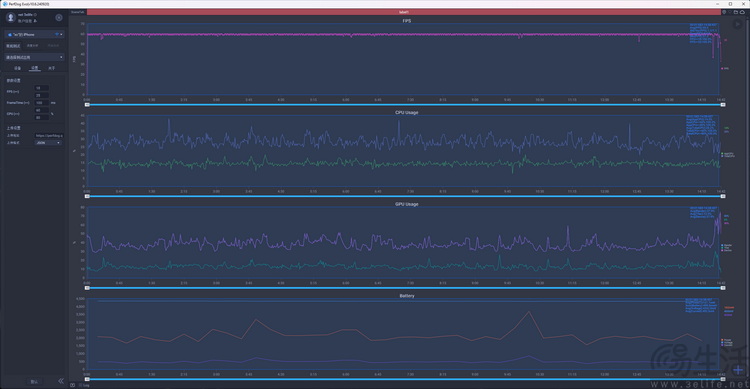750x389 pixels.
Task: Click the play button right of FPS chart
Action: (737, 23)
